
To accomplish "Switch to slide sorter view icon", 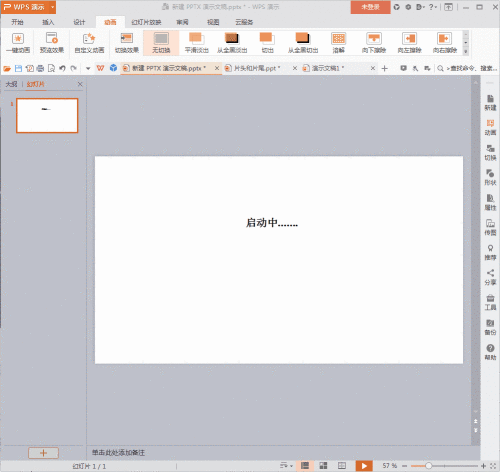I will tap(323, 466).
